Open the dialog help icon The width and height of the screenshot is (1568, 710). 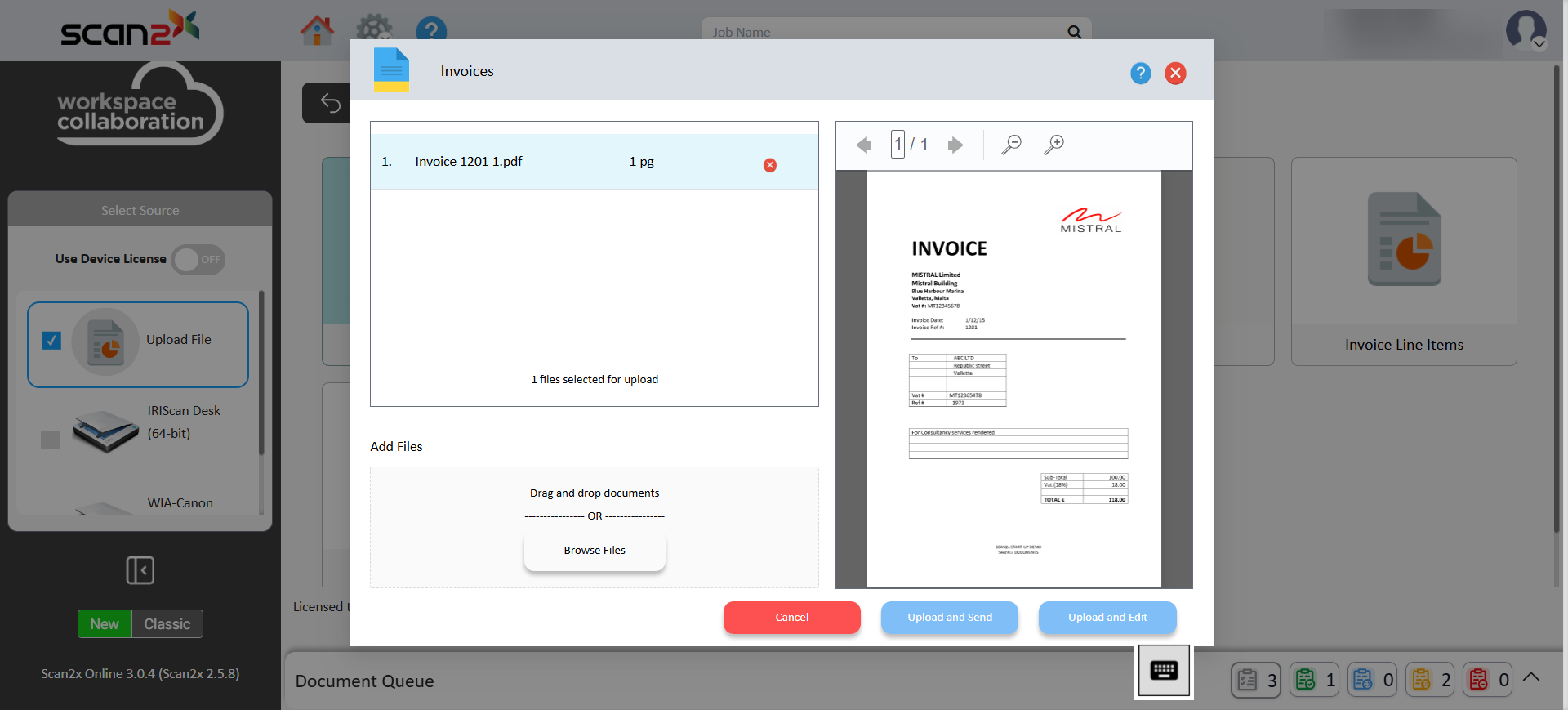tap(1140, 74)
